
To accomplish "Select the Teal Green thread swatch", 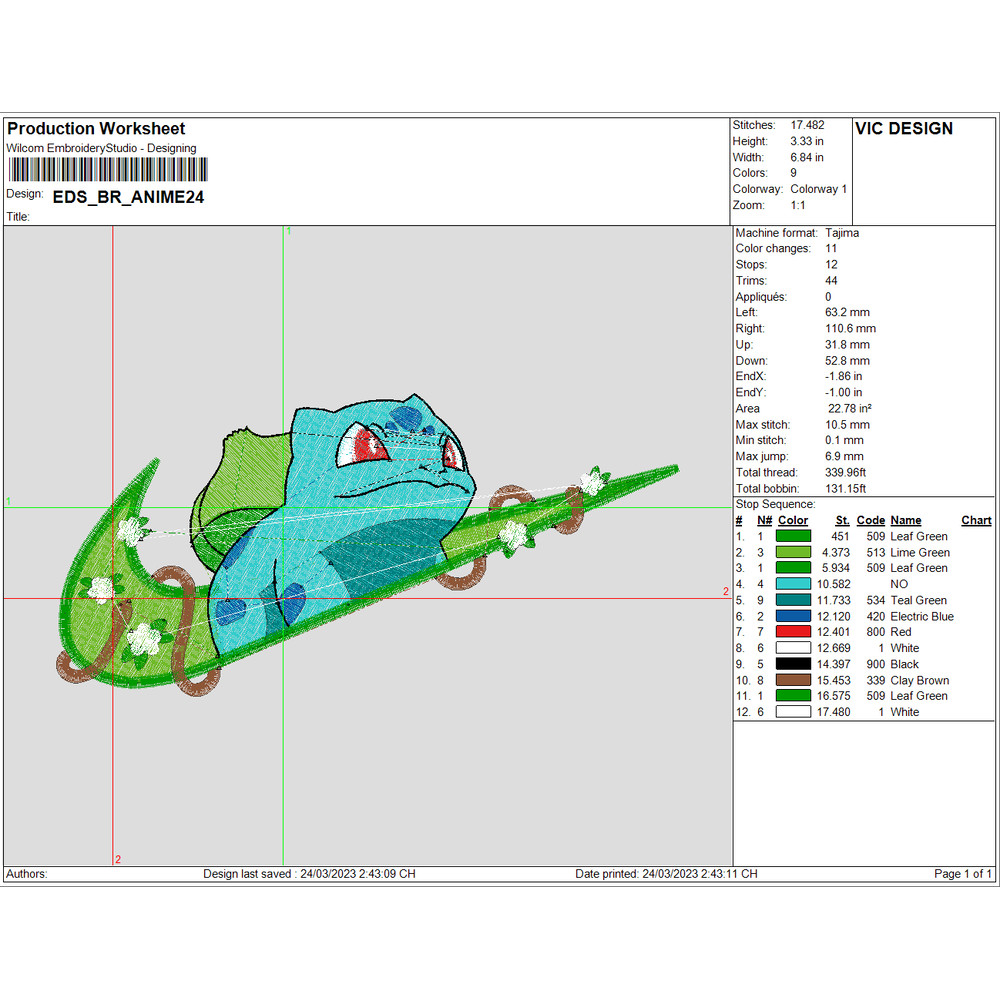I will [793, 600].
